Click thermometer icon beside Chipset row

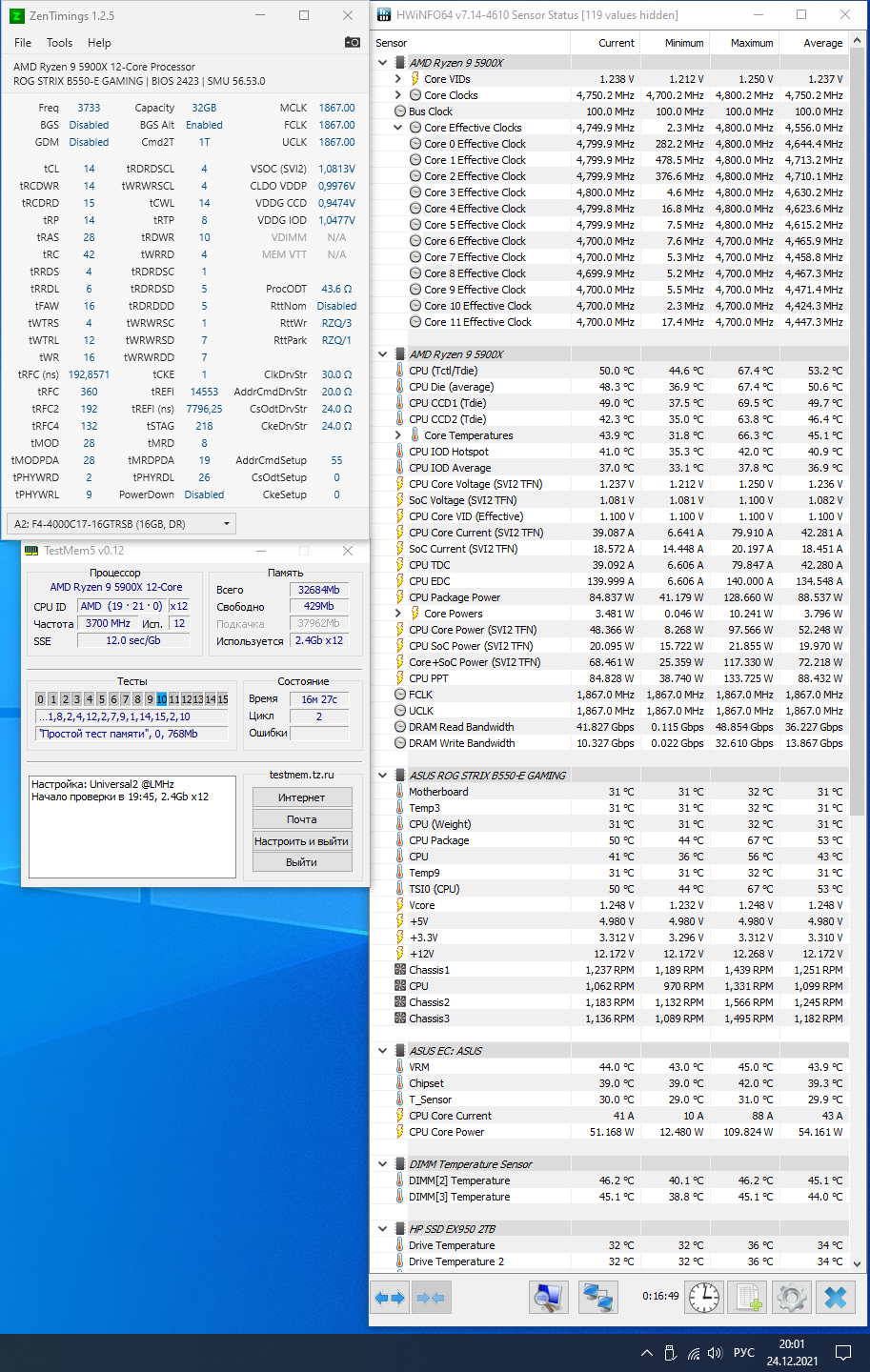tap(400, 1083)
